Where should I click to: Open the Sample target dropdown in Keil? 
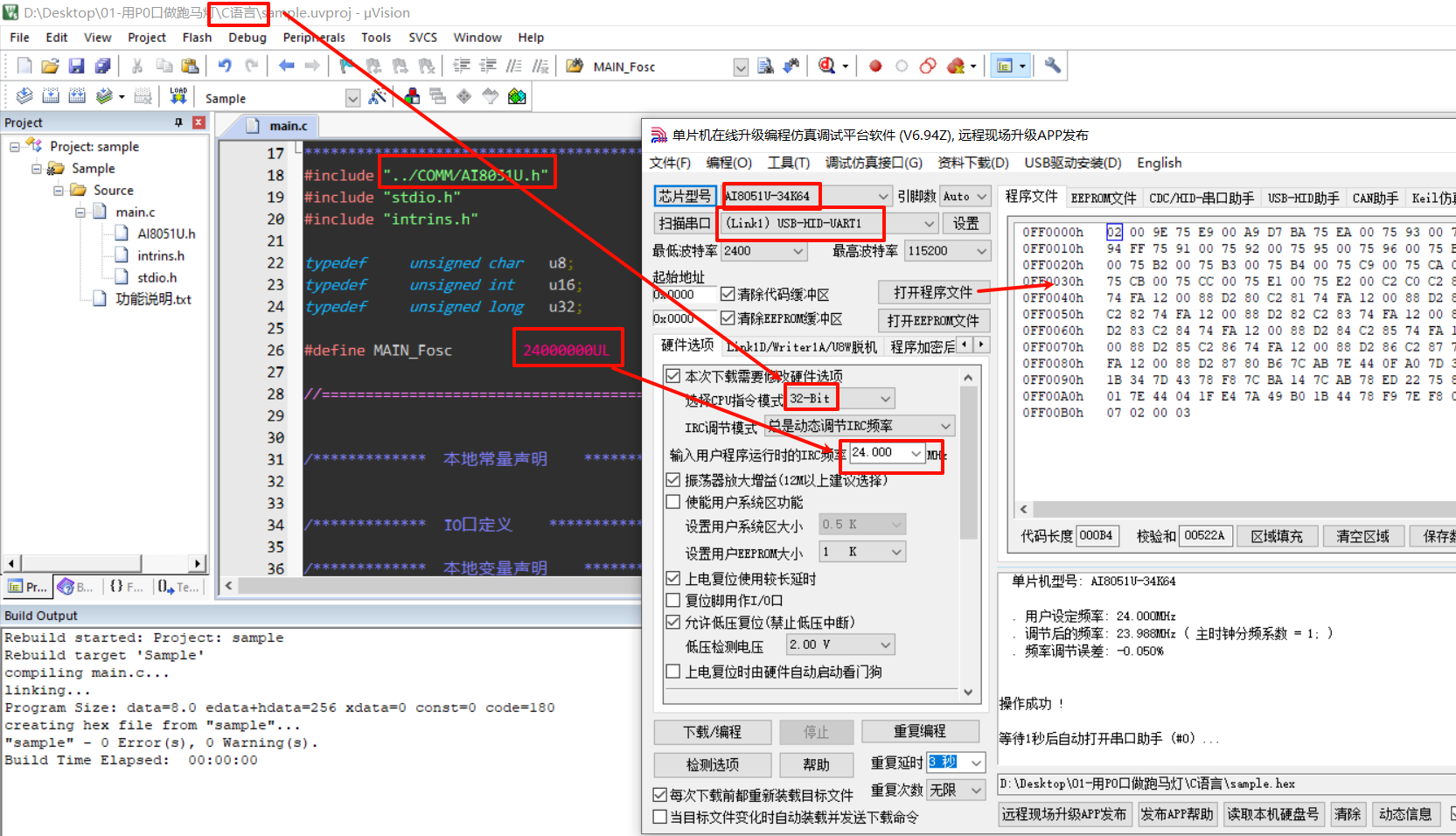pos(352,98)
